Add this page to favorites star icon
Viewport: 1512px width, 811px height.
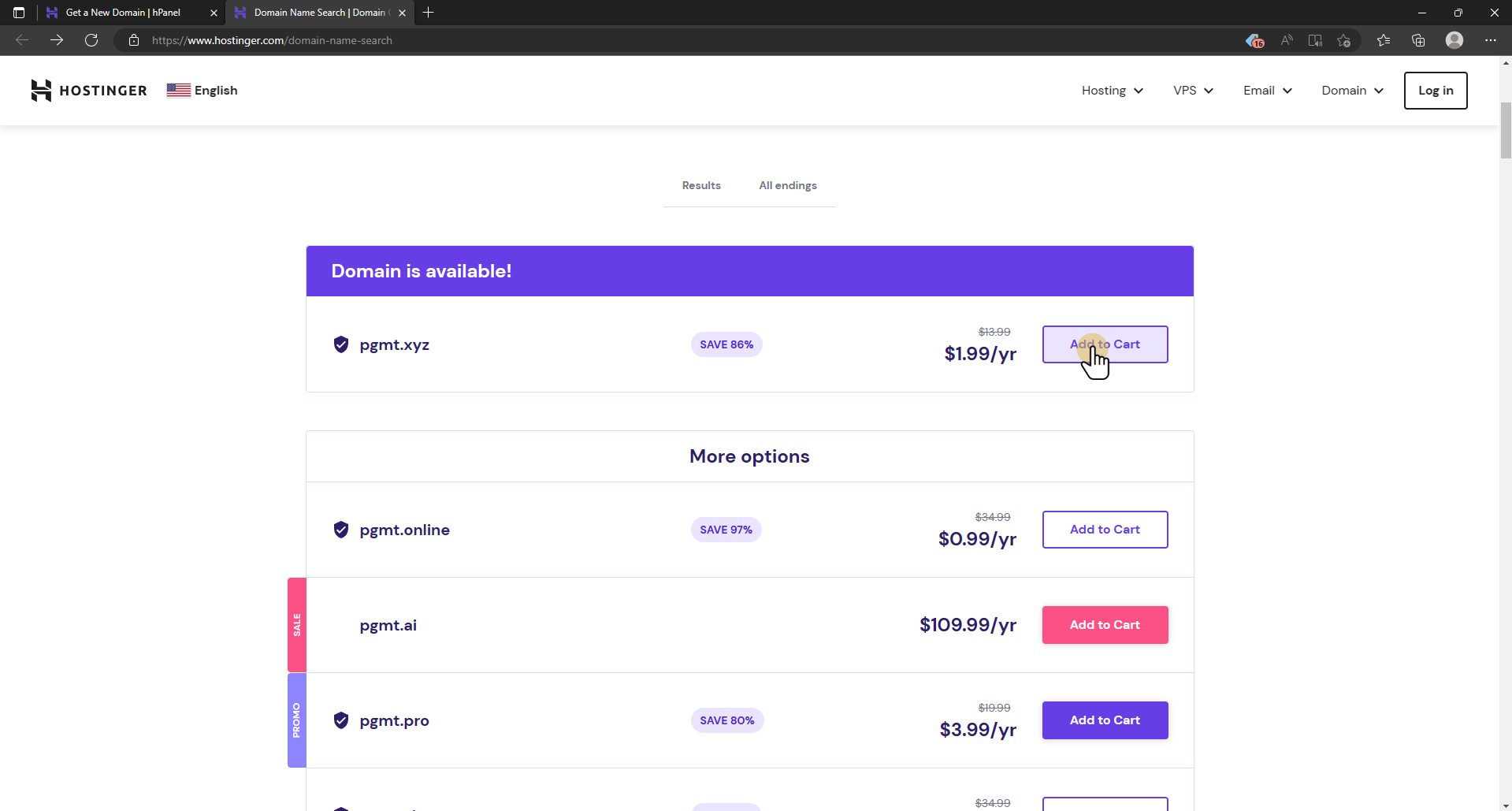pos(1344,40)
